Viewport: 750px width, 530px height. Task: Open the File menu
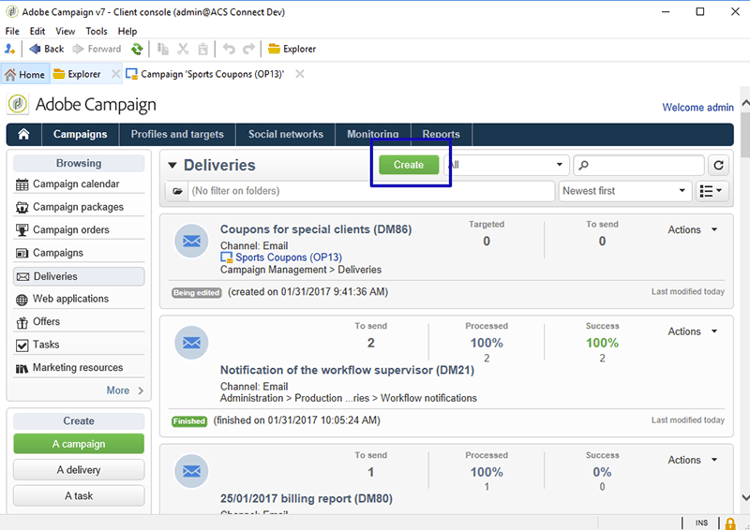[12, 31]
